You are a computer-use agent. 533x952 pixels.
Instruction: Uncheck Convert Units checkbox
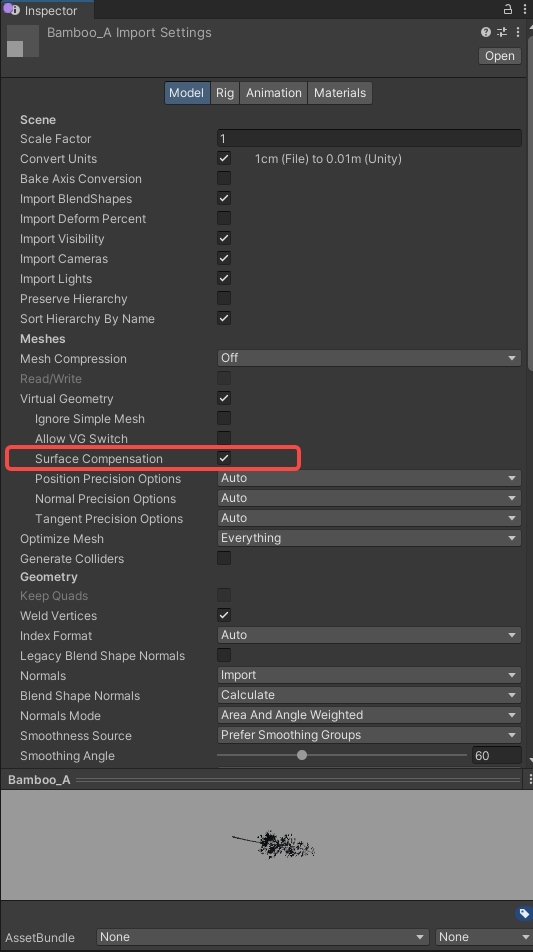click(224, 158)
